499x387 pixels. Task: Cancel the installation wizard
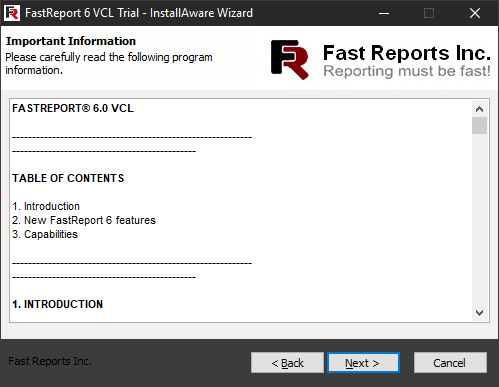pos(450,362)
